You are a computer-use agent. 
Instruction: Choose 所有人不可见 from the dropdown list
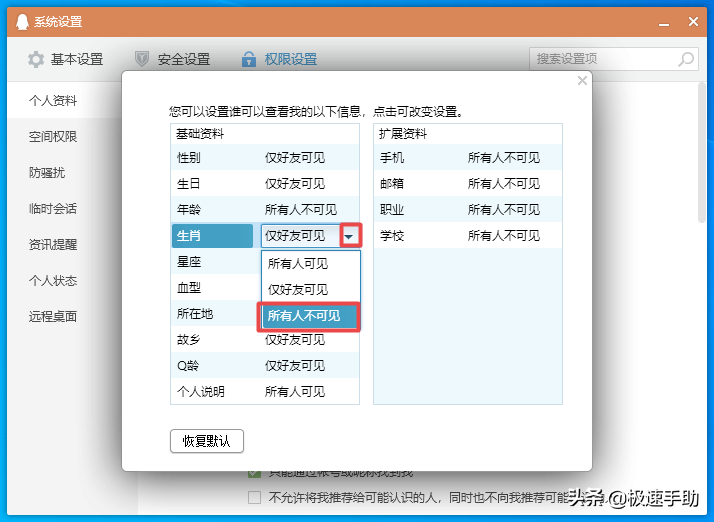tap(309, 316)
